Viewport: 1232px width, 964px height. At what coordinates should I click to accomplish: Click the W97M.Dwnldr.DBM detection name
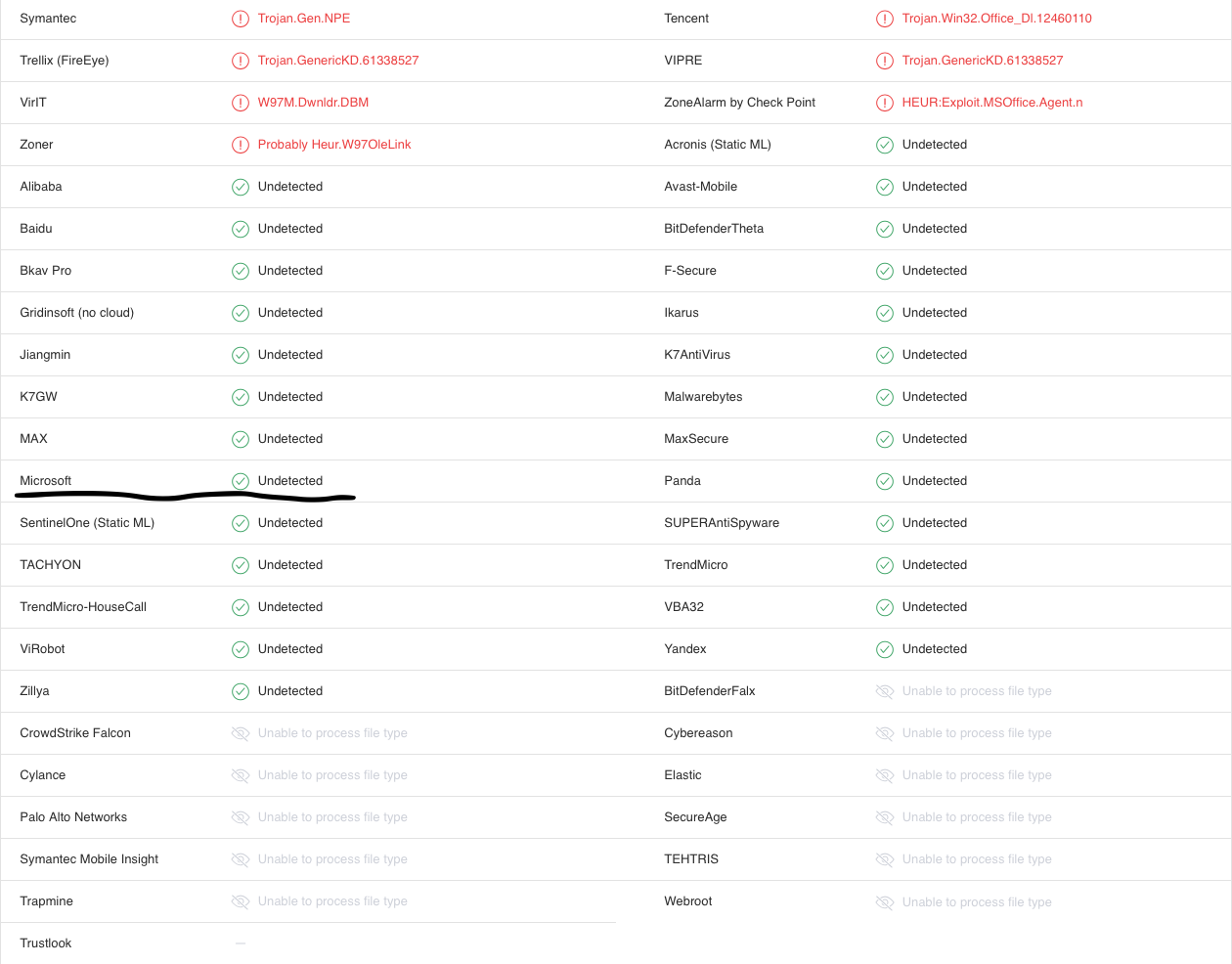(x=313, y=103)
